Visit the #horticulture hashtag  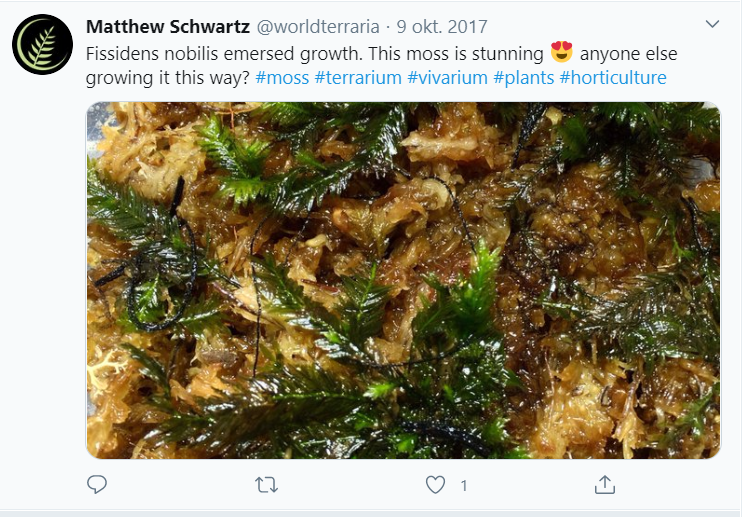(x=613, y=78)
